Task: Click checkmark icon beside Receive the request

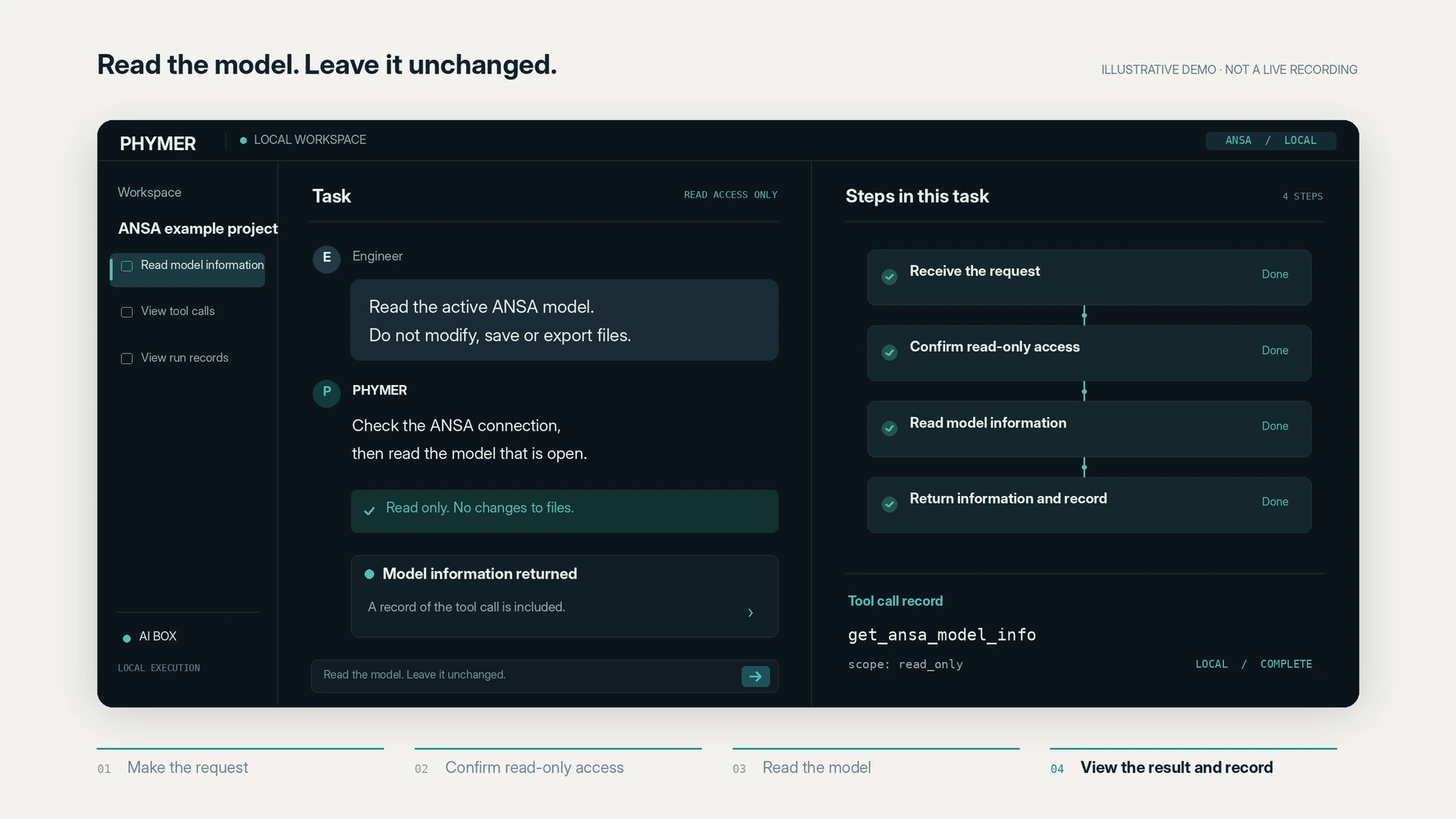Action: (x=890, y=277)
